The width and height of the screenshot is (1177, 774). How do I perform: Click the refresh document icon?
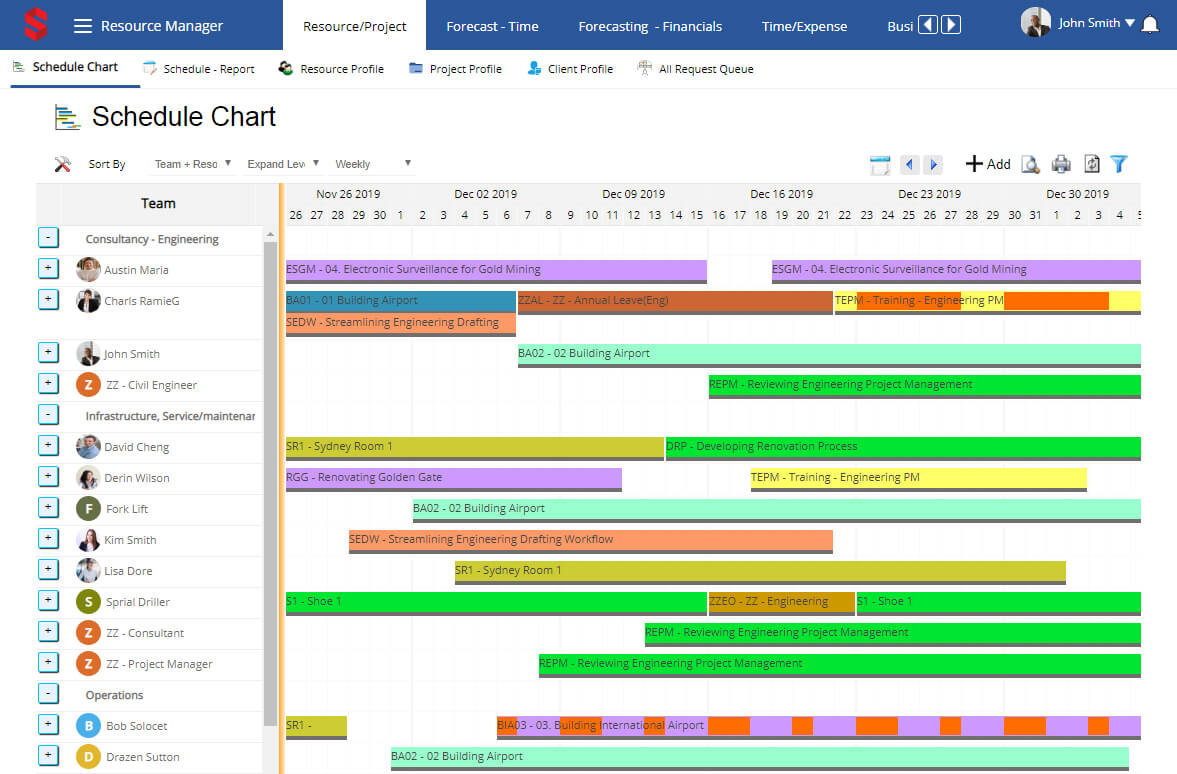(x=1091, y=164)
